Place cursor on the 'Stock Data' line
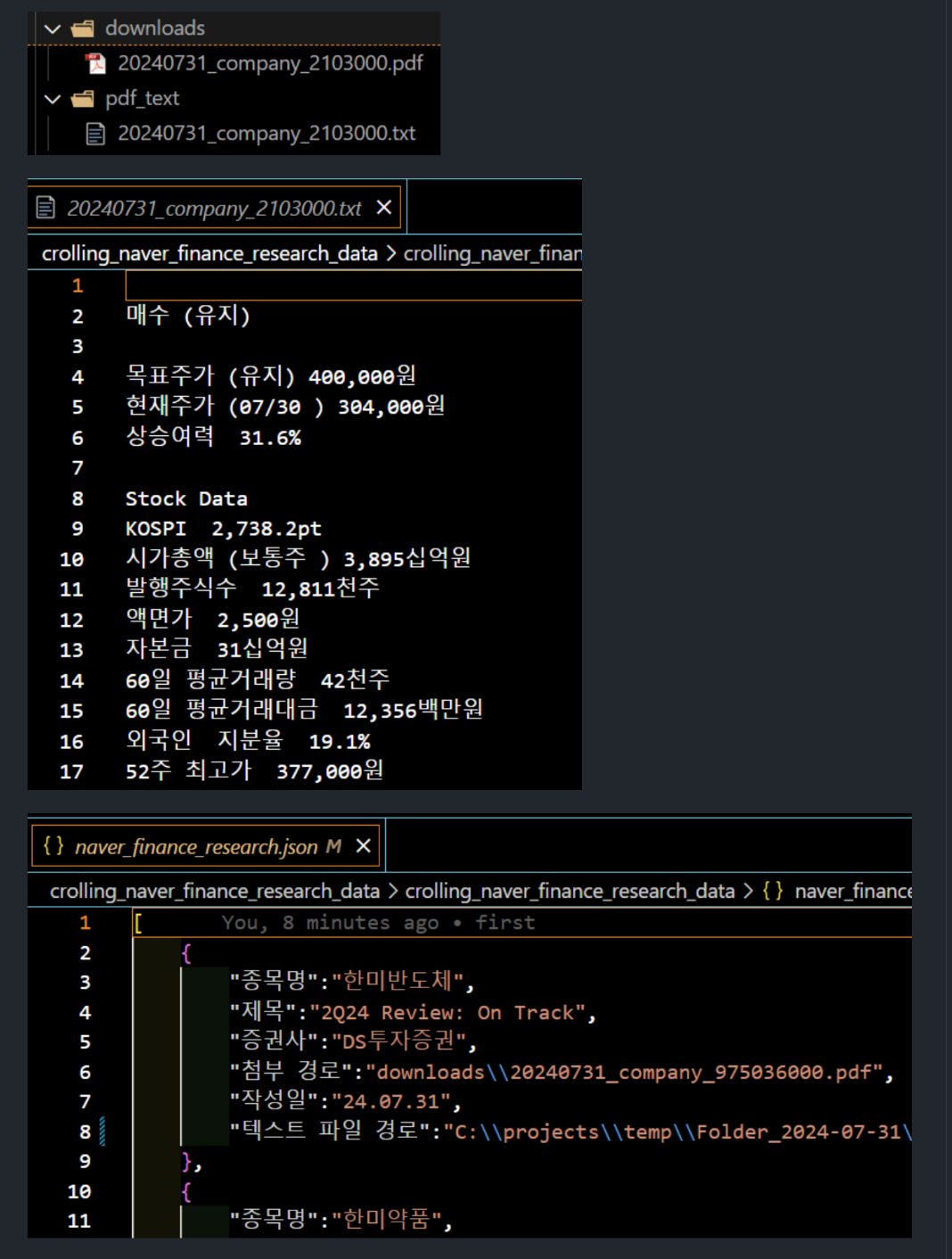 [x=186, y=499]
